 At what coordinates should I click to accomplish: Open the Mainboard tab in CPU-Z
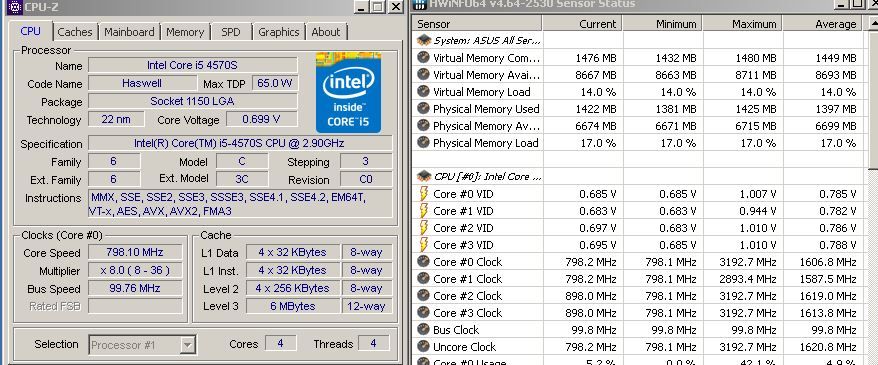[129, 32]
